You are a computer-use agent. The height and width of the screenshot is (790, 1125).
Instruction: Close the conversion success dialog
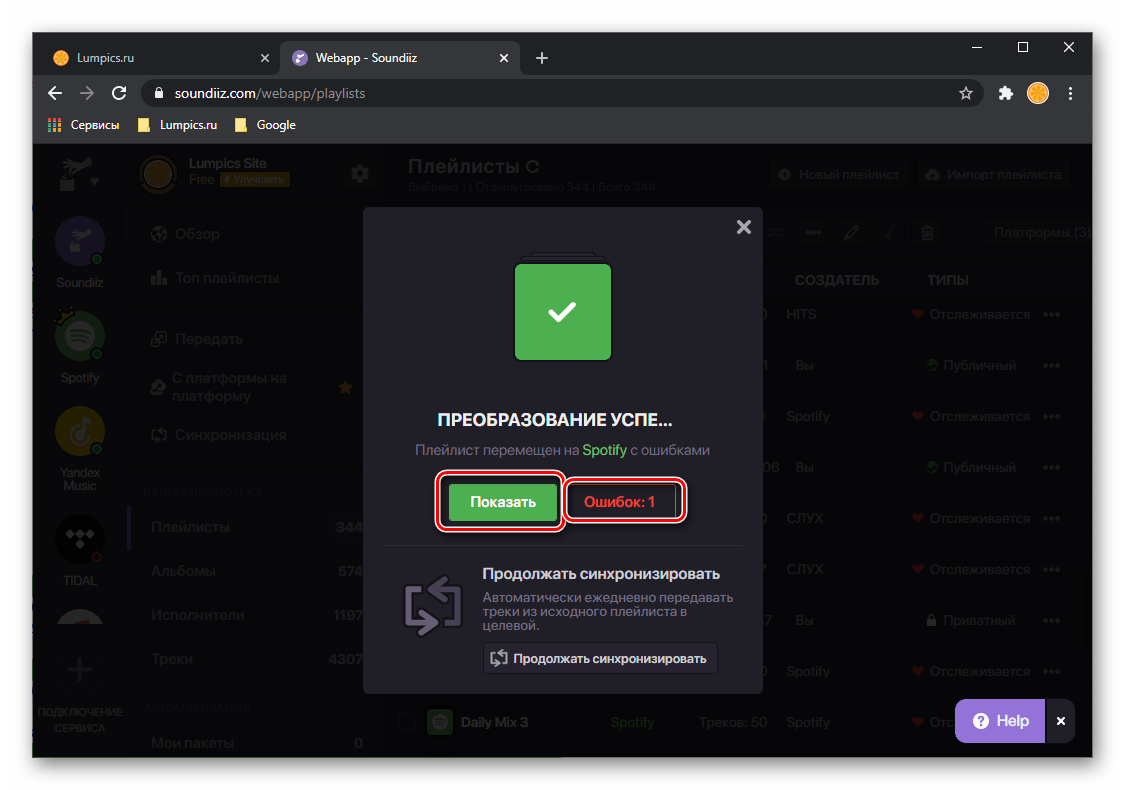point(743,227)
